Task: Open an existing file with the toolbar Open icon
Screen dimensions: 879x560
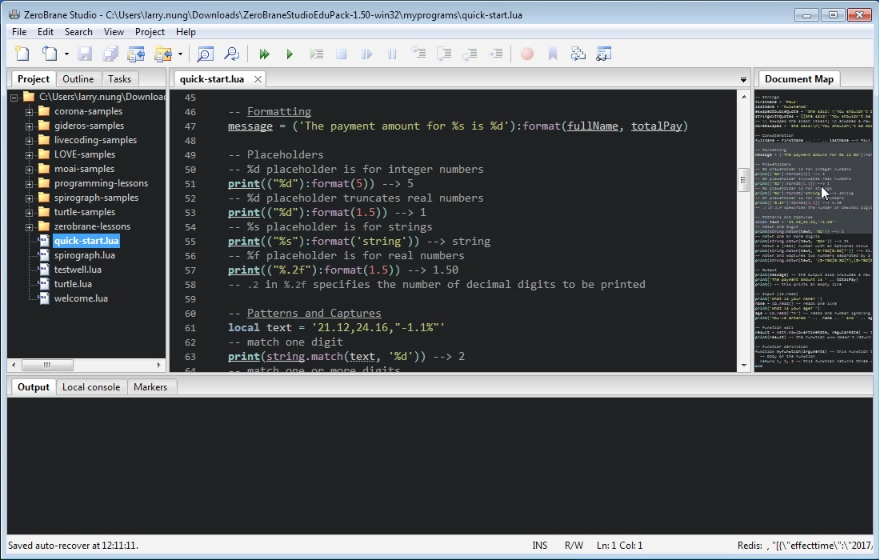Action: pos(50,54)
